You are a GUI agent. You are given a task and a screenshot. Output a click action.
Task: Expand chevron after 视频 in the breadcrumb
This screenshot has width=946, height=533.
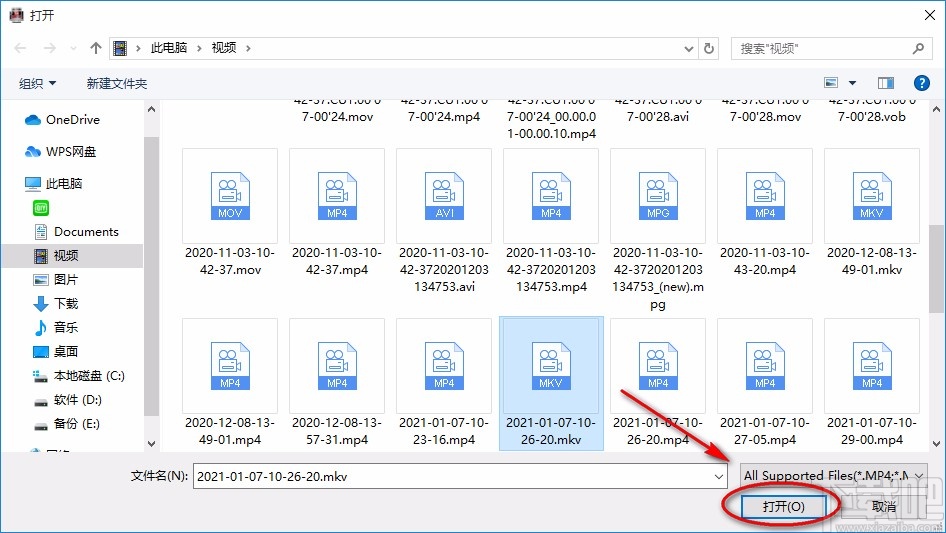coord(248,48)
